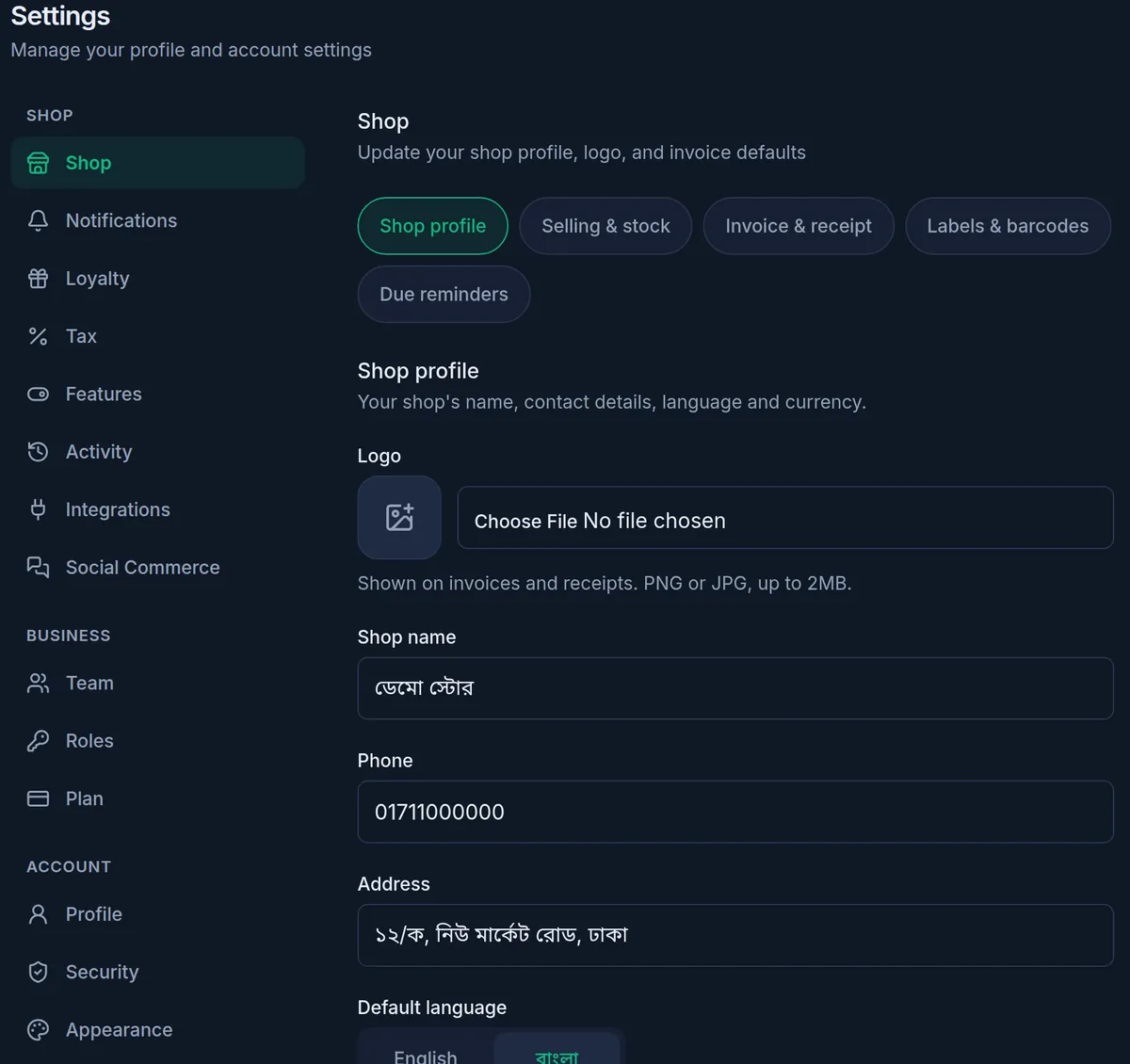Open Roles settings
This screenshot has width=1130, height=1064.
(157, 741)
